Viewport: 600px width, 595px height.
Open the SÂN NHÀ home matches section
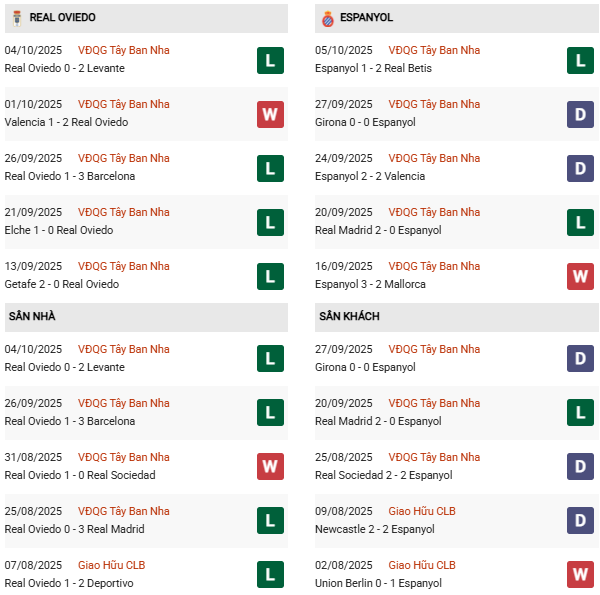[x=32, y=316]
